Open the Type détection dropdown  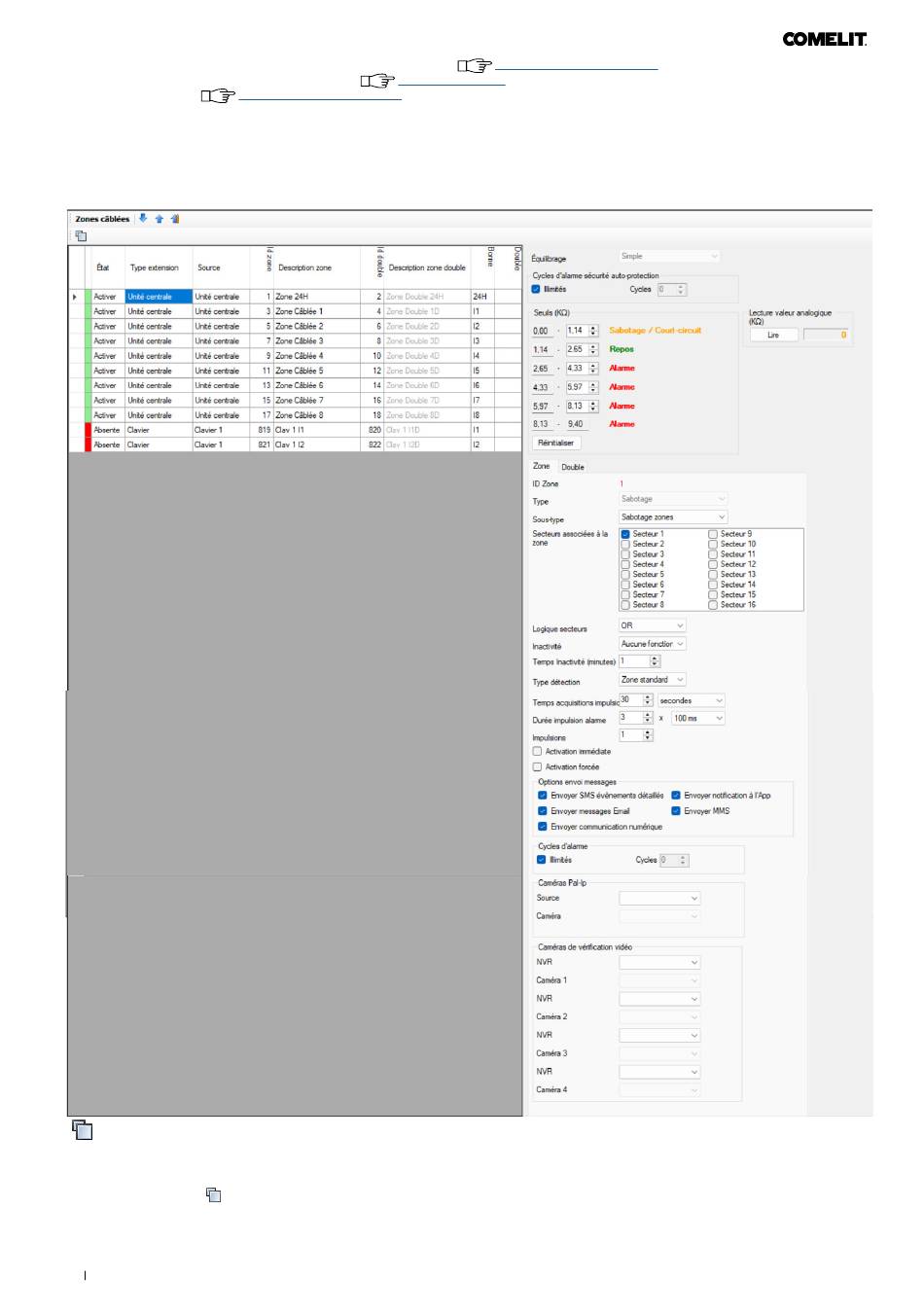[653, 679]
